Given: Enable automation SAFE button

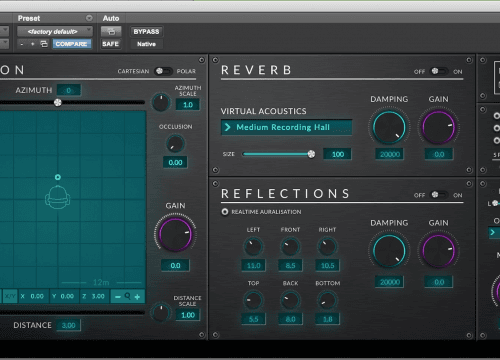Looking at the screenshot, I should pyautogui.click(x=111, y=44).
